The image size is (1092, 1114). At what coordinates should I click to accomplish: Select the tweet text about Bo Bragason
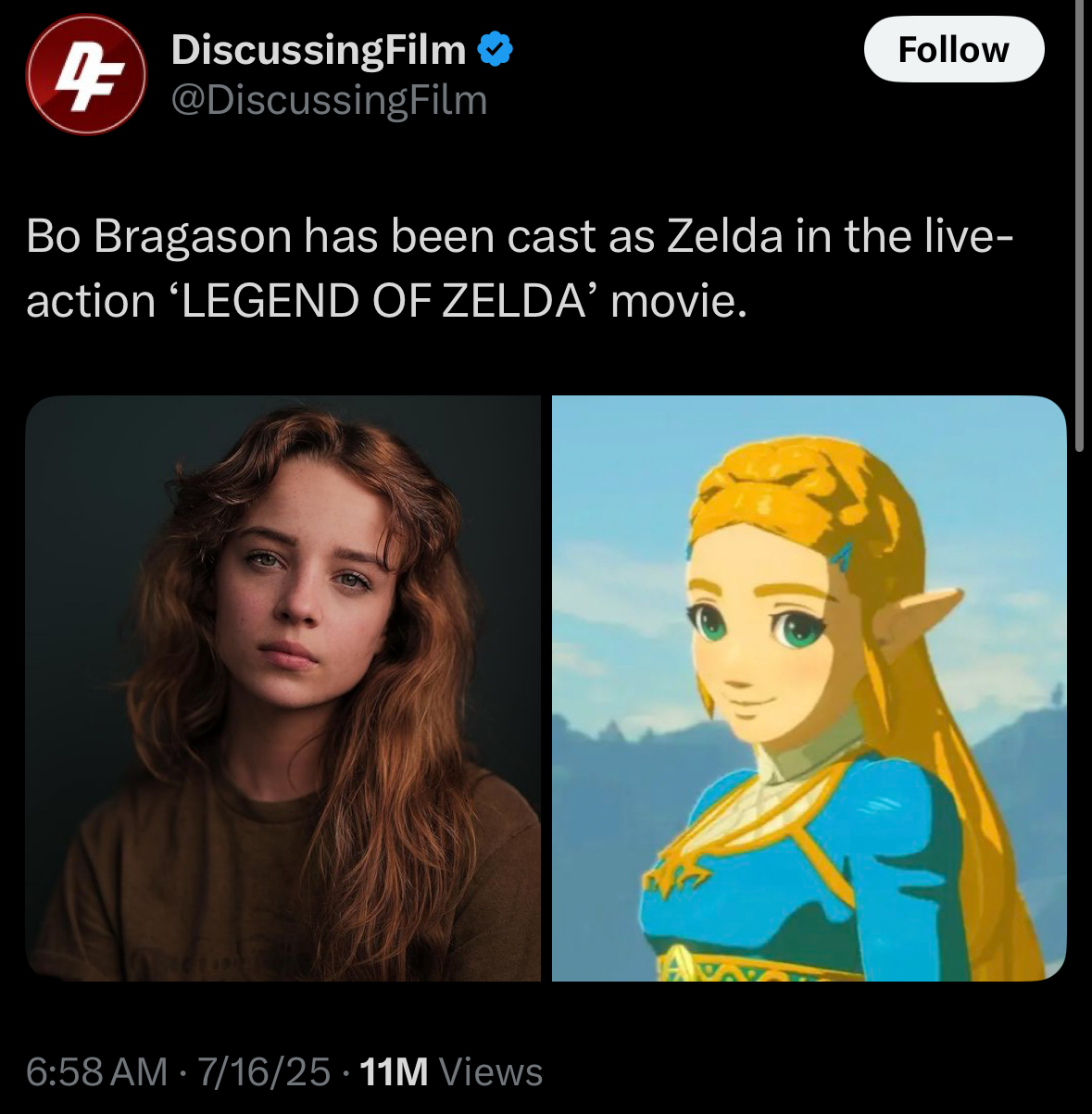[519, 269]
